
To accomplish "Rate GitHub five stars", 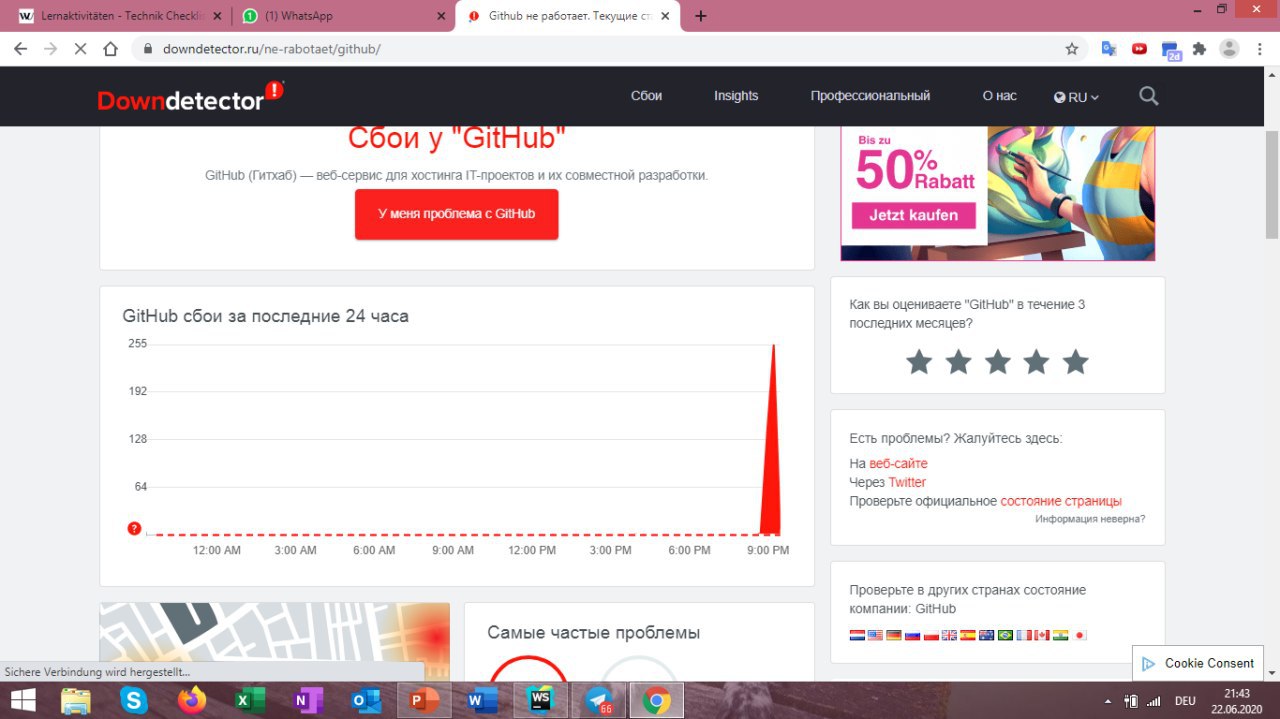I will pos(1075,362).
